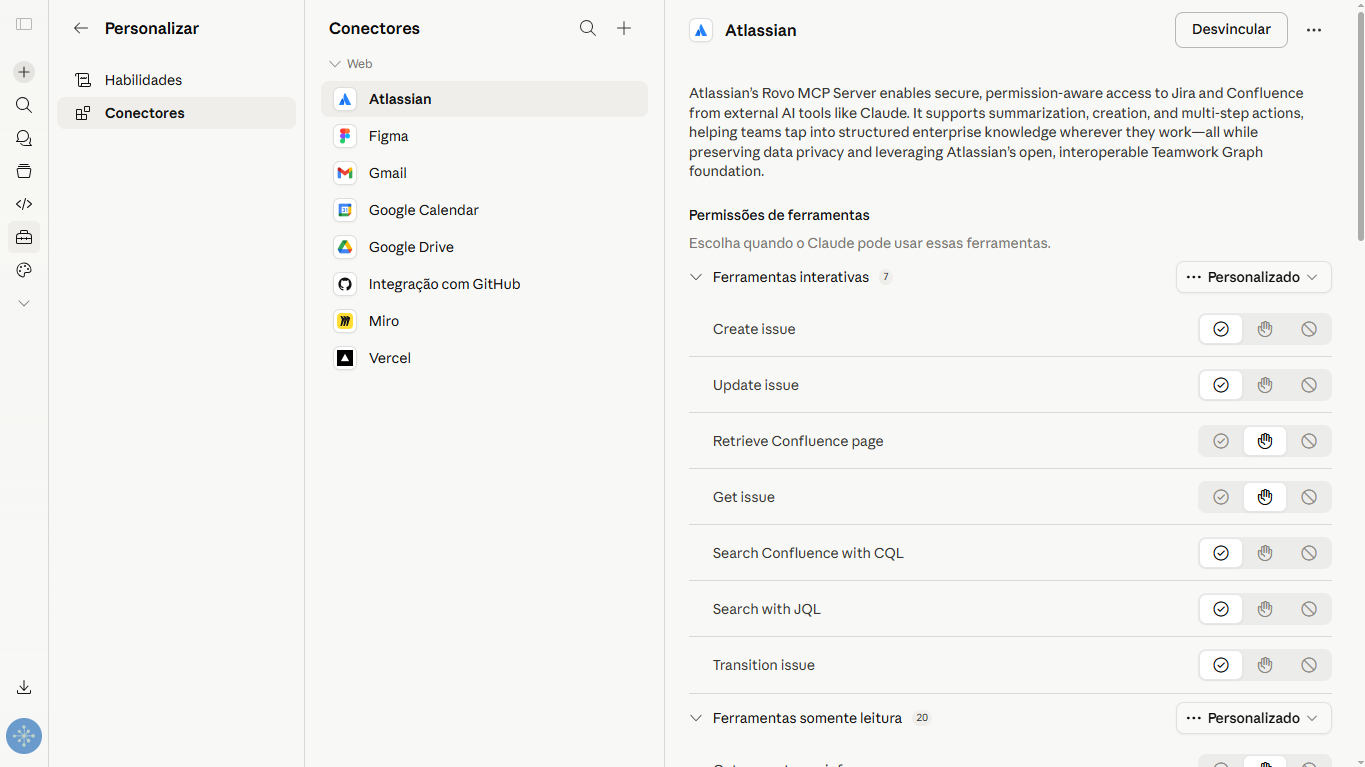This screenshot has height=767, width=1365.
Task: Go back from Personalizar
Action: point(81,29)
